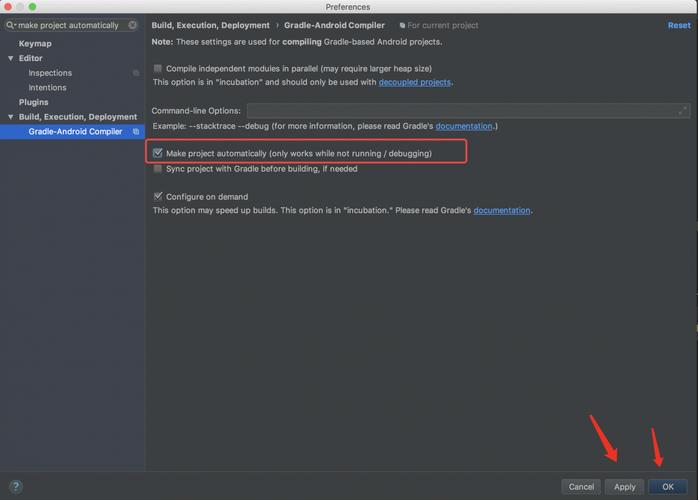The width and height of the screenshot is (698, 500).
Task: Click the For current project icon
Action: (402, 26)
